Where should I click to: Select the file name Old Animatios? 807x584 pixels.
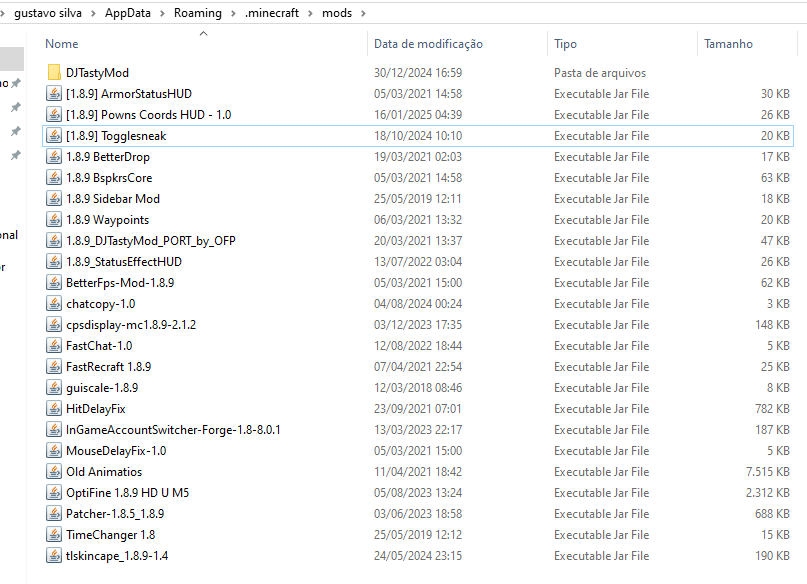(104, 472)
